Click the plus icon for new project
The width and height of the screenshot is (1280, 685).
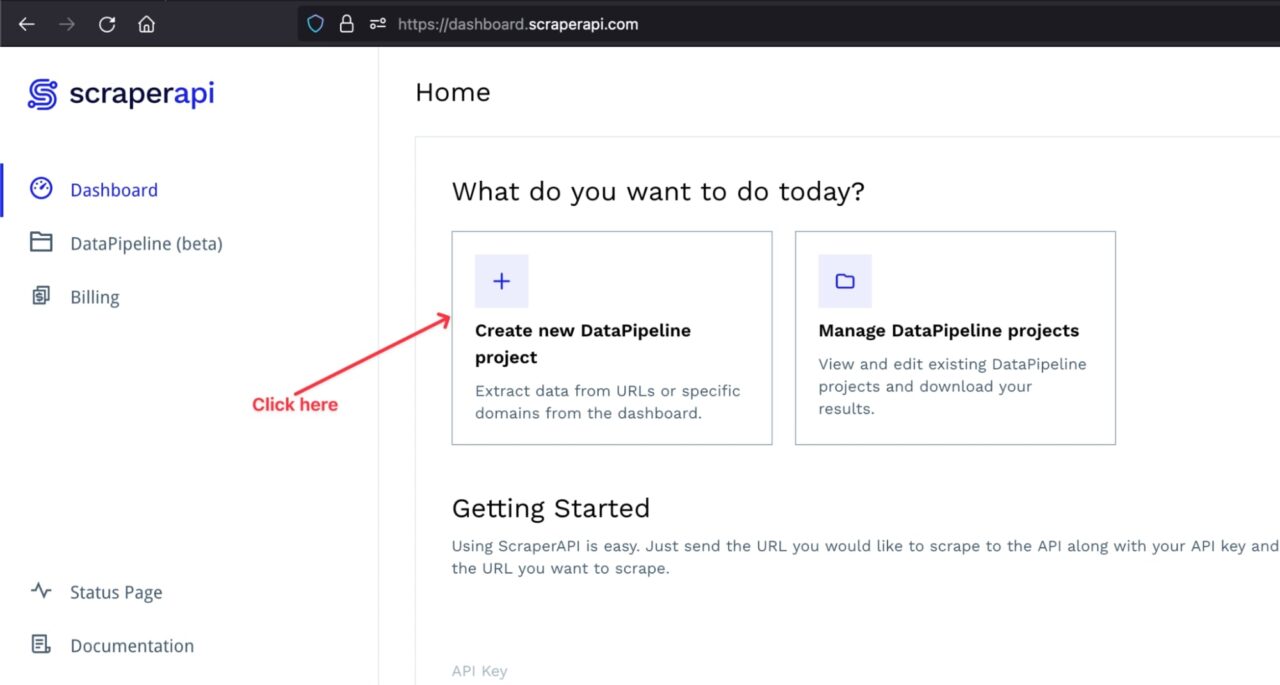[502, 281]
